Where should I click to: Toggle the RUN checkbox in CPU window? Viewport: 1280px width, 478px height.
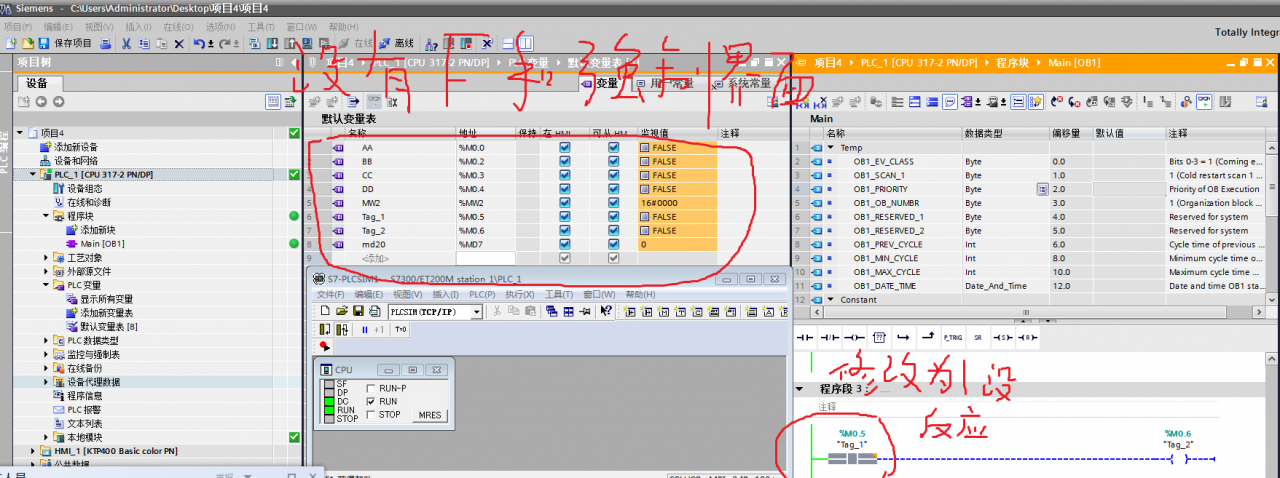click(x=372, y=401)
